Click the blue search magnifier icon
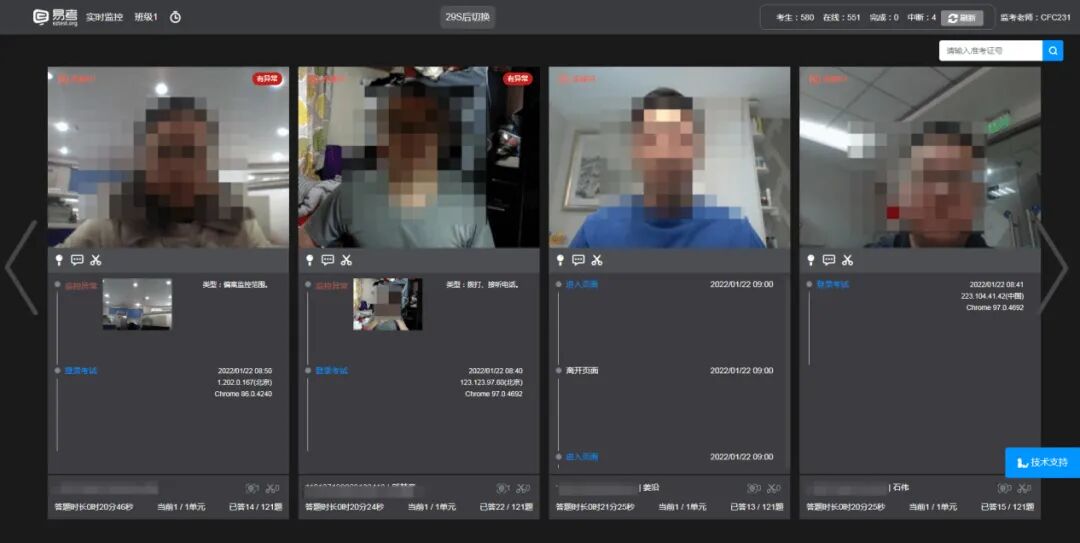The width and height of the screenshot is (1080, 543). [1053, 50]
